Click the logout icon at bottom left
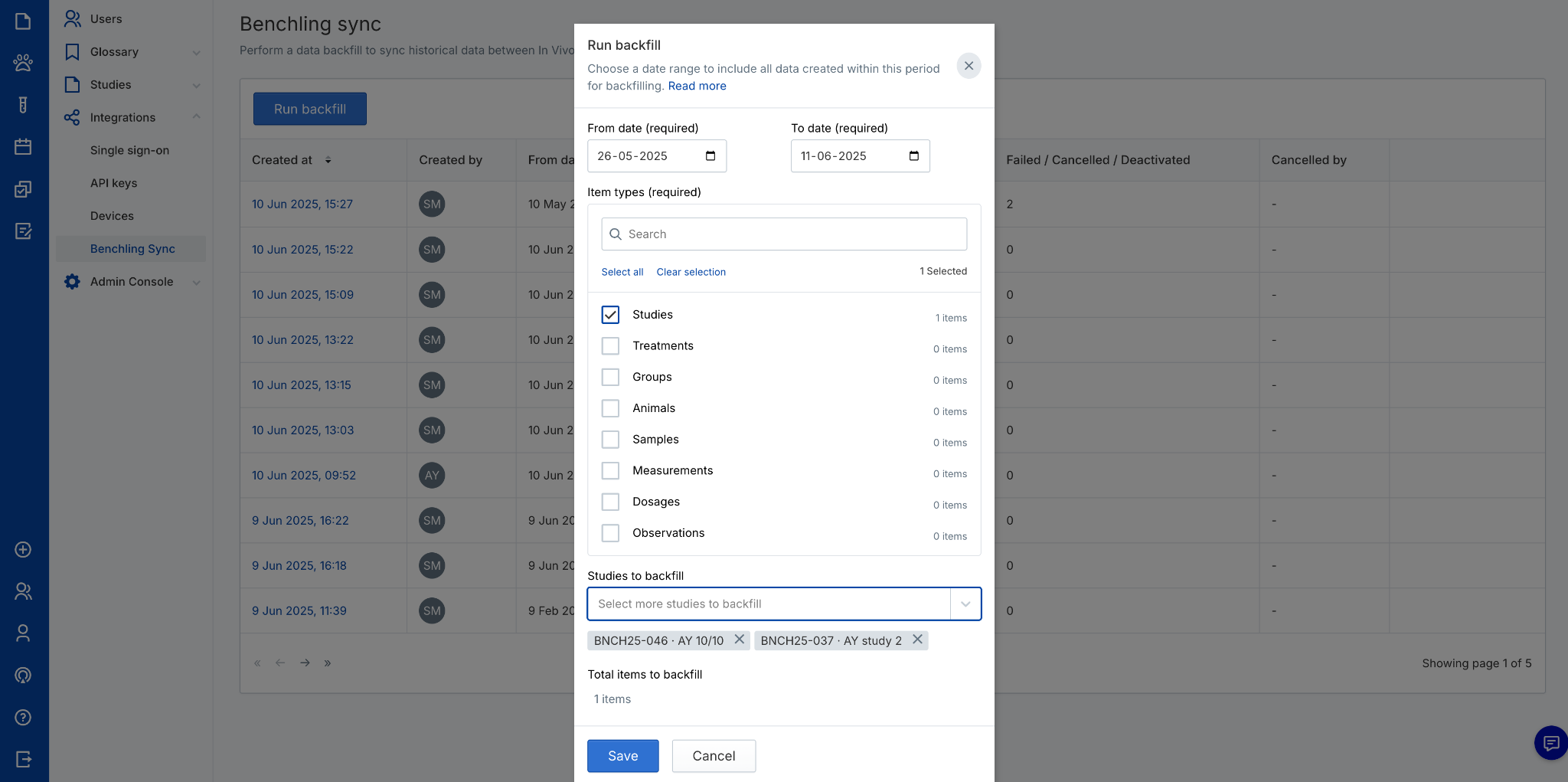 23,759
